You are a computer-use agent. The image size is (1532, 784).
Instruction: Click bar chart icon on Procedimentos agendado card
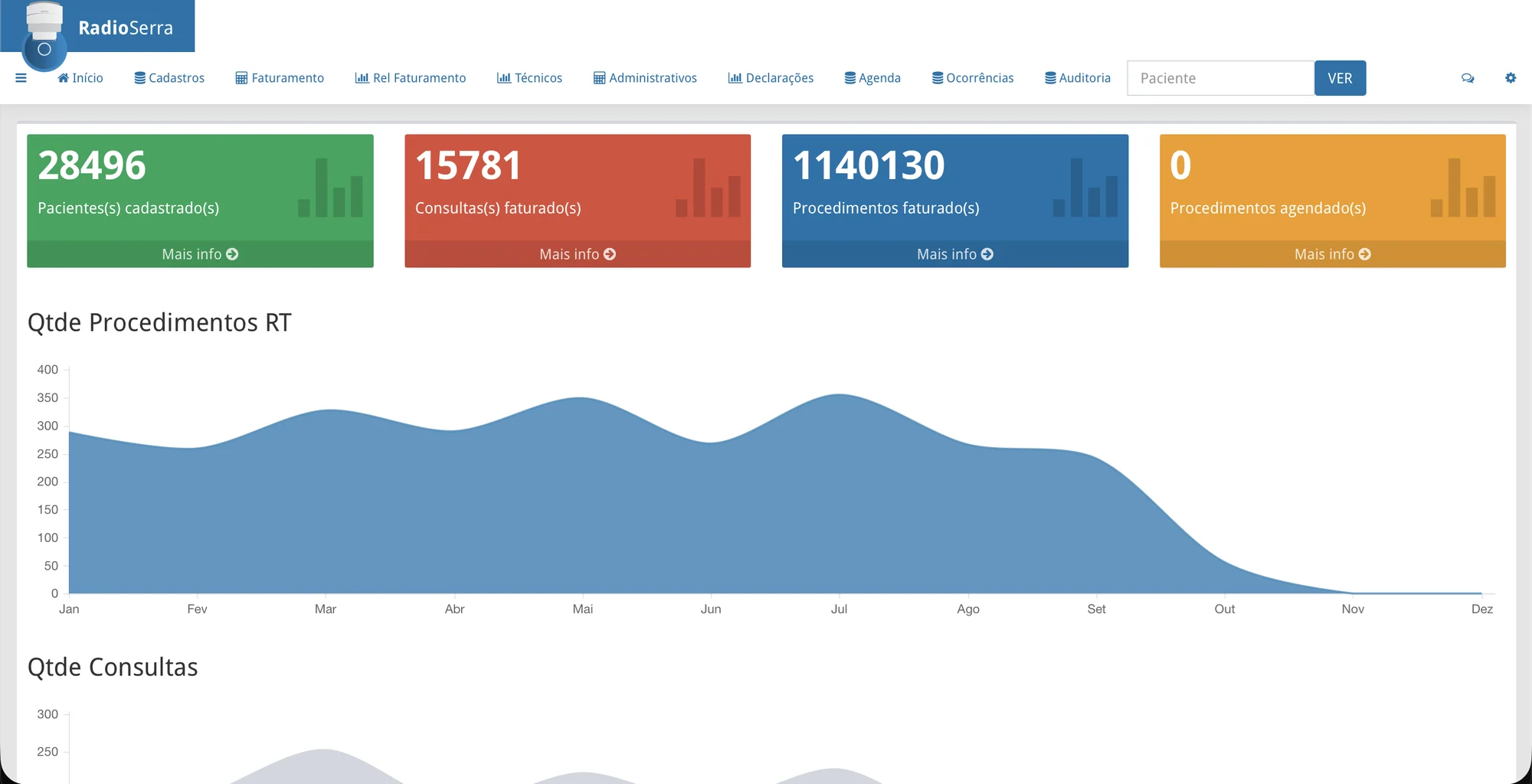pyautogui.click(x=1463, y=188)
